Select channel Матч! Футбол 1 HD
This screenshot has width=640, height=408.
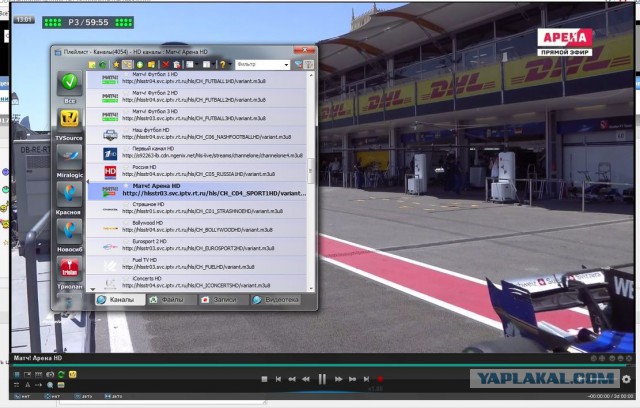[x=196, y=78]
